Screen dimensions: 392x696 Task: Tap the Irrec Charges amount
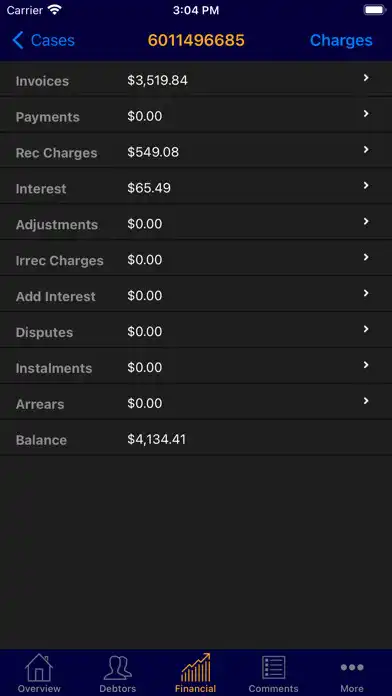point(145,260)
